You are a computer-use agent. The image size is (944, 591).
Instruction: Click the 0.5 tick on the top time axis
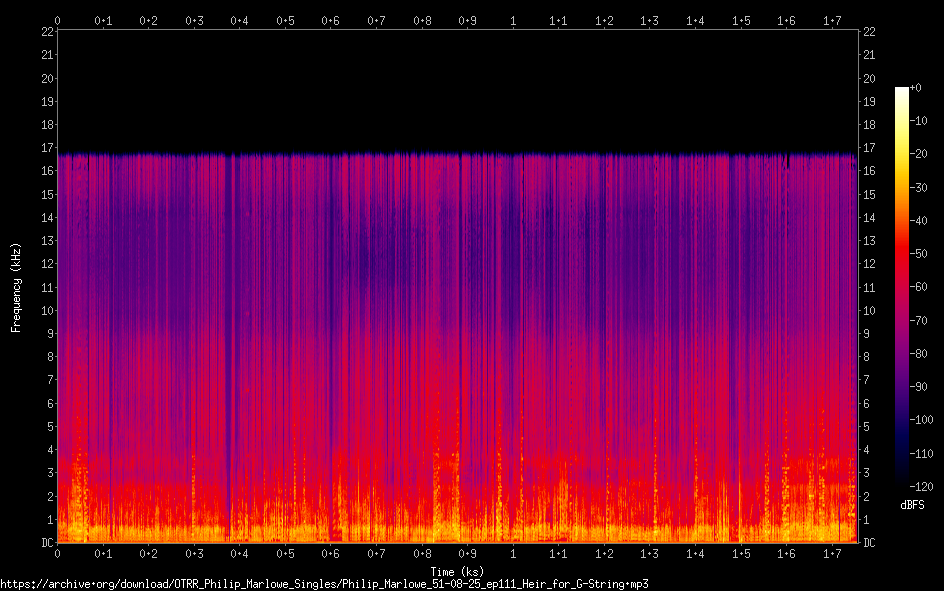285,20
